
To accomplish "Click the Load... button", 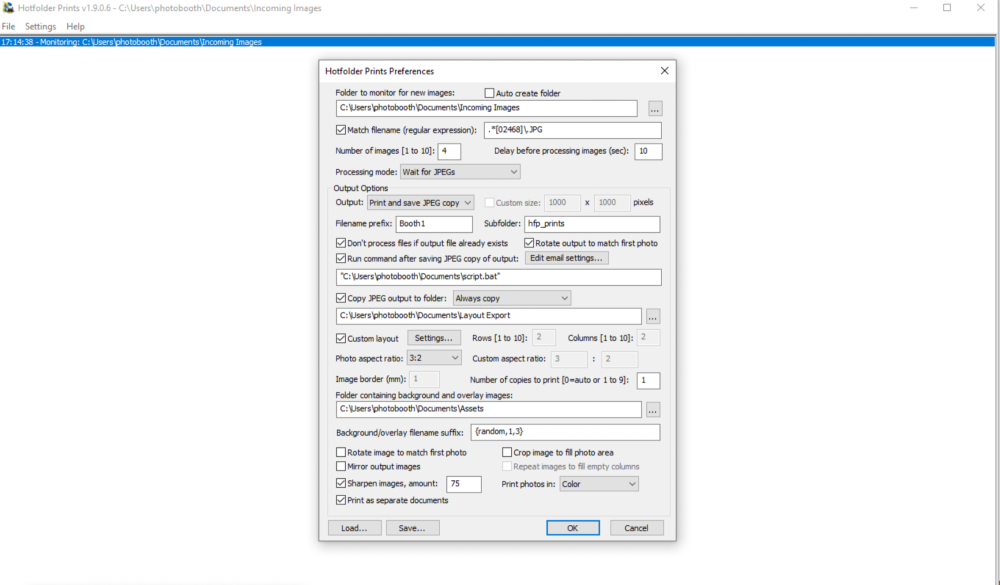I will click(355, 528).
